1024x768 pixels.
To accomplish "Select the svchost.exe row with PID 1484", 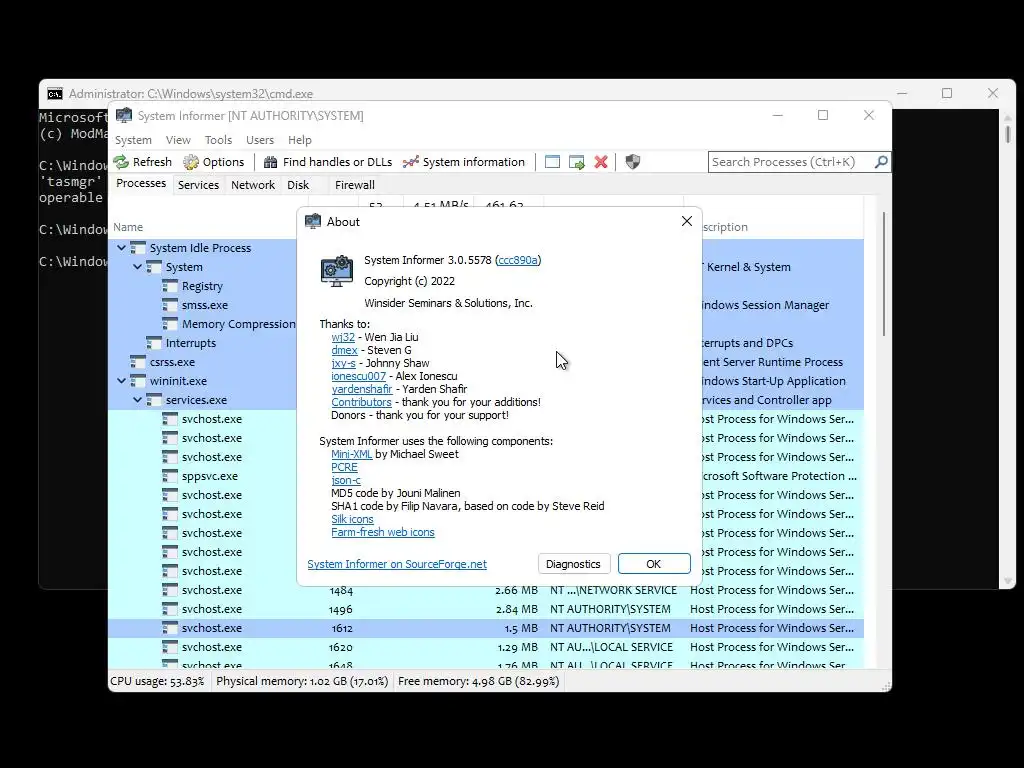I will (486, 590).
